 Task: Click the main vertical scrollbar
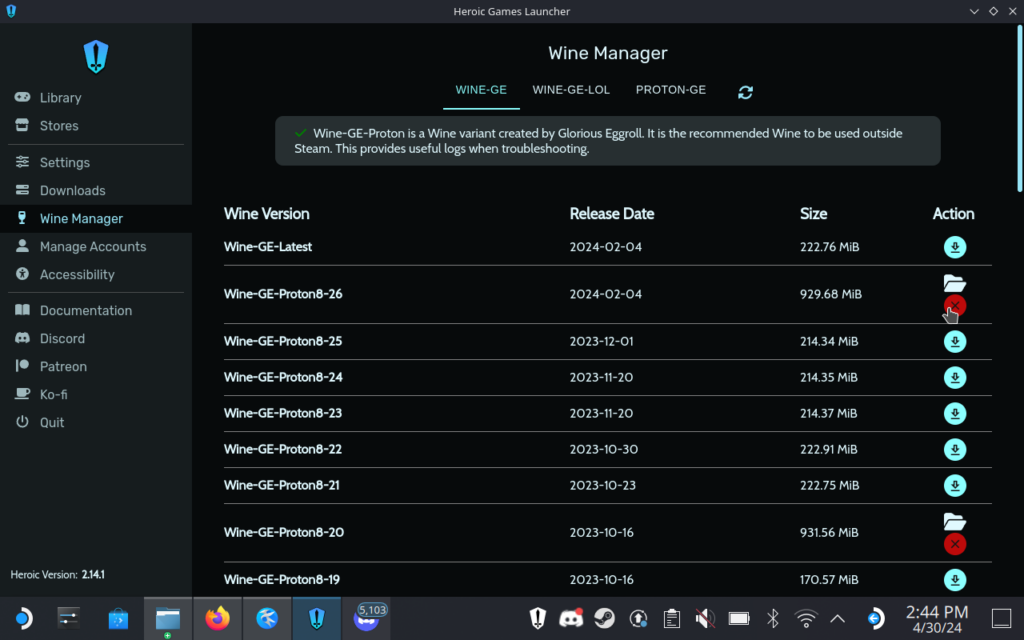(1019, 109)
